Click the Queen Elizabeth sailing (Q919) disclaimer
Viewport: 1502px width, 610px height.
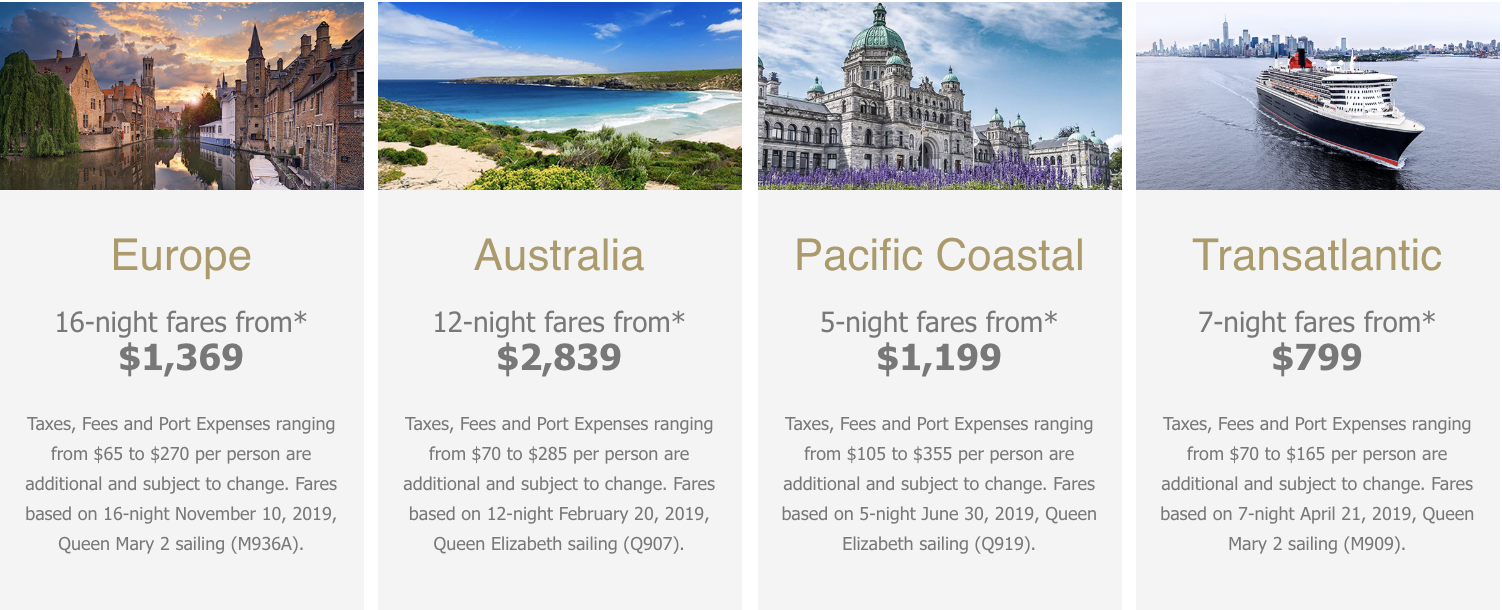(939, 484)
